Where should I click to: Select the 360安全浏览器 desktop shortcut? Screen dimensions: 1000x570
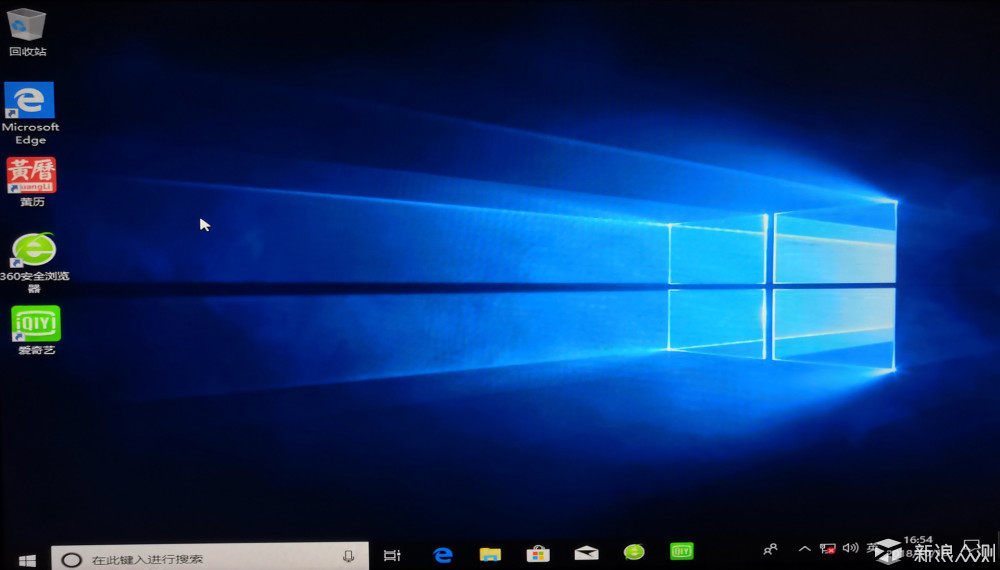point(34,263)
